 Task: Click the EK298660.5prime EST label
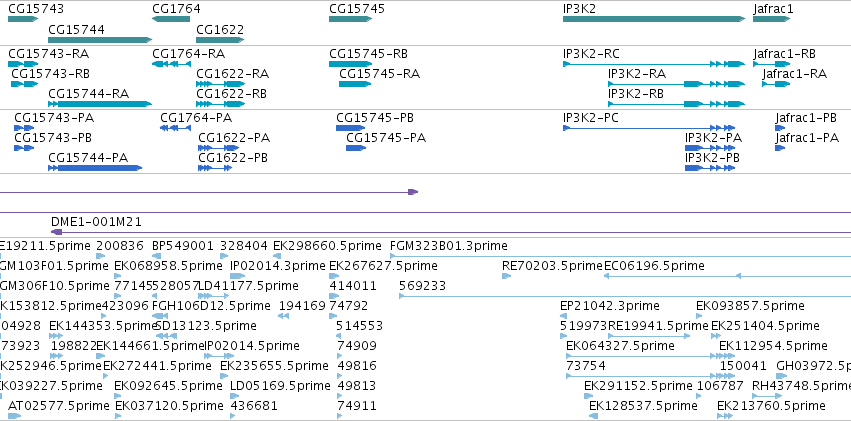point(327,246)
